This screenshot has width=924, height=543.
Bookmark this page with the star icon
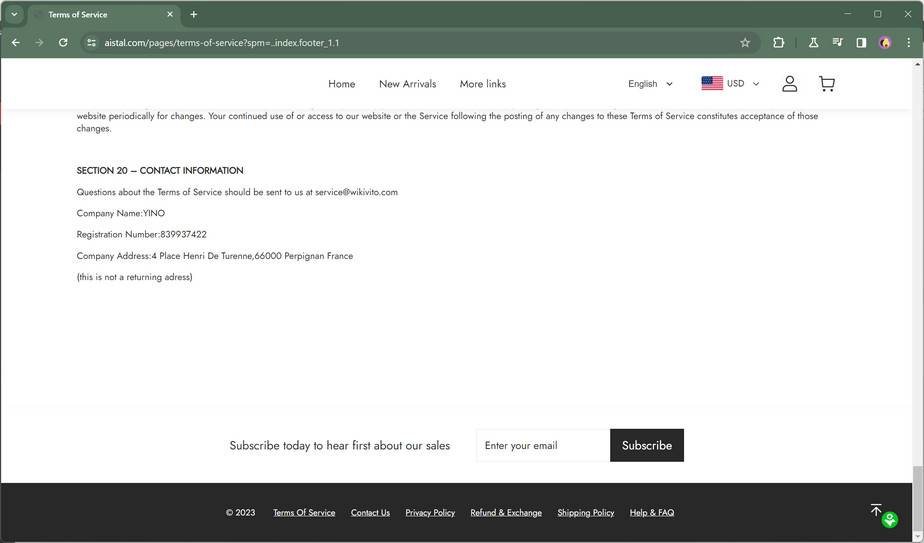click(745, 42)
